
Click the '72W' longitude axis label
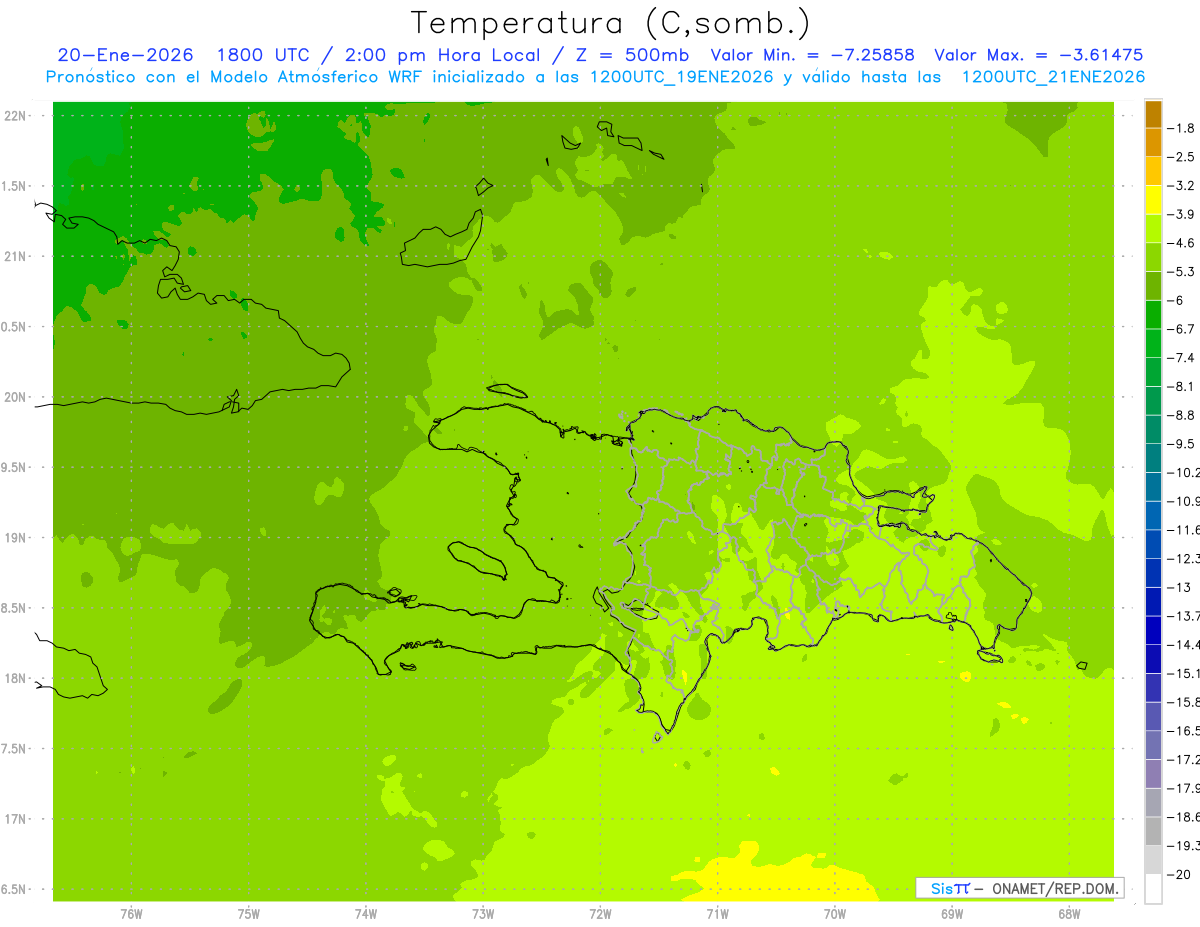(x=600, y=914)
